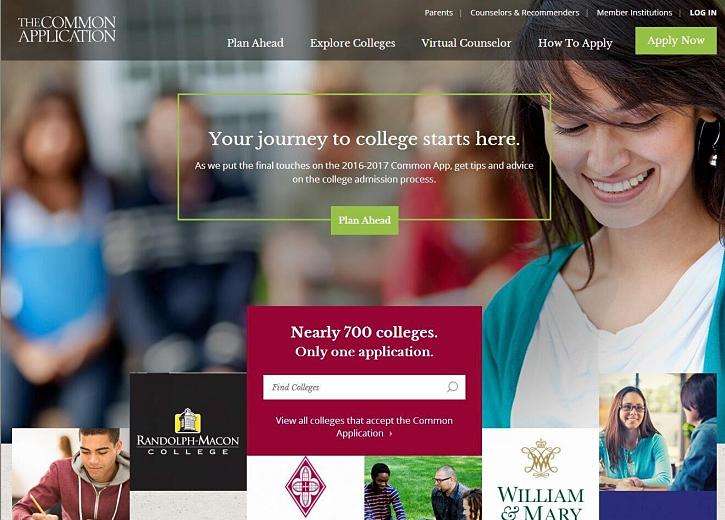Open the Explore Colleges menu item
This screenshot has height=520, width=725.
pos(353,43)
